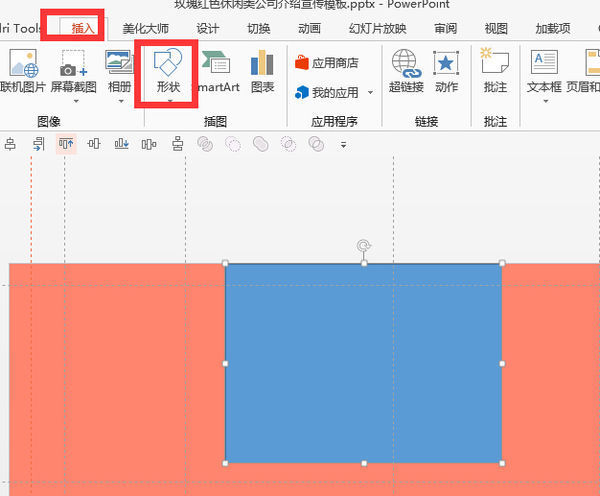Click the intersect shapes icon
The width and height of the screenshot is (600, 496).
click(x=289, y=144)
